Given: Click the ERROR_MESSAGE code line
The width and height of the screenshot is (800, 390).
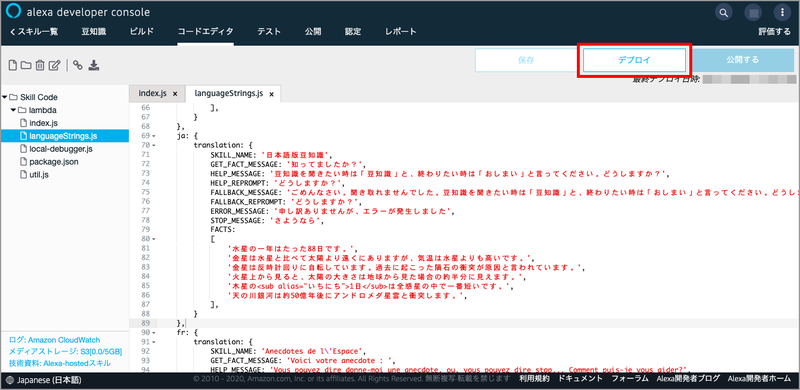Looking at the screenshot, I should (332, 211).
